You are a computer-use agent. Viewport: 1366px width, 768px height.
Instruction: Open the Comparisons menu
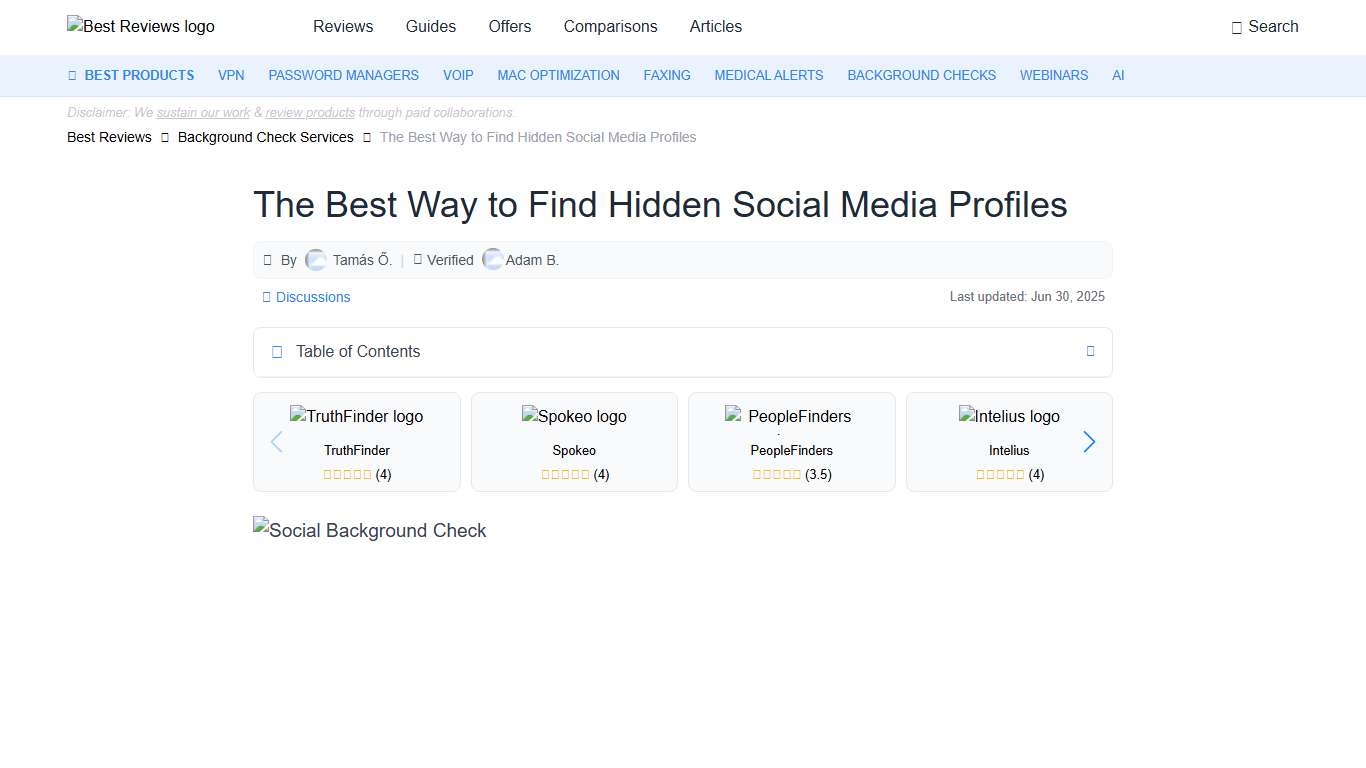pos(610,27)
